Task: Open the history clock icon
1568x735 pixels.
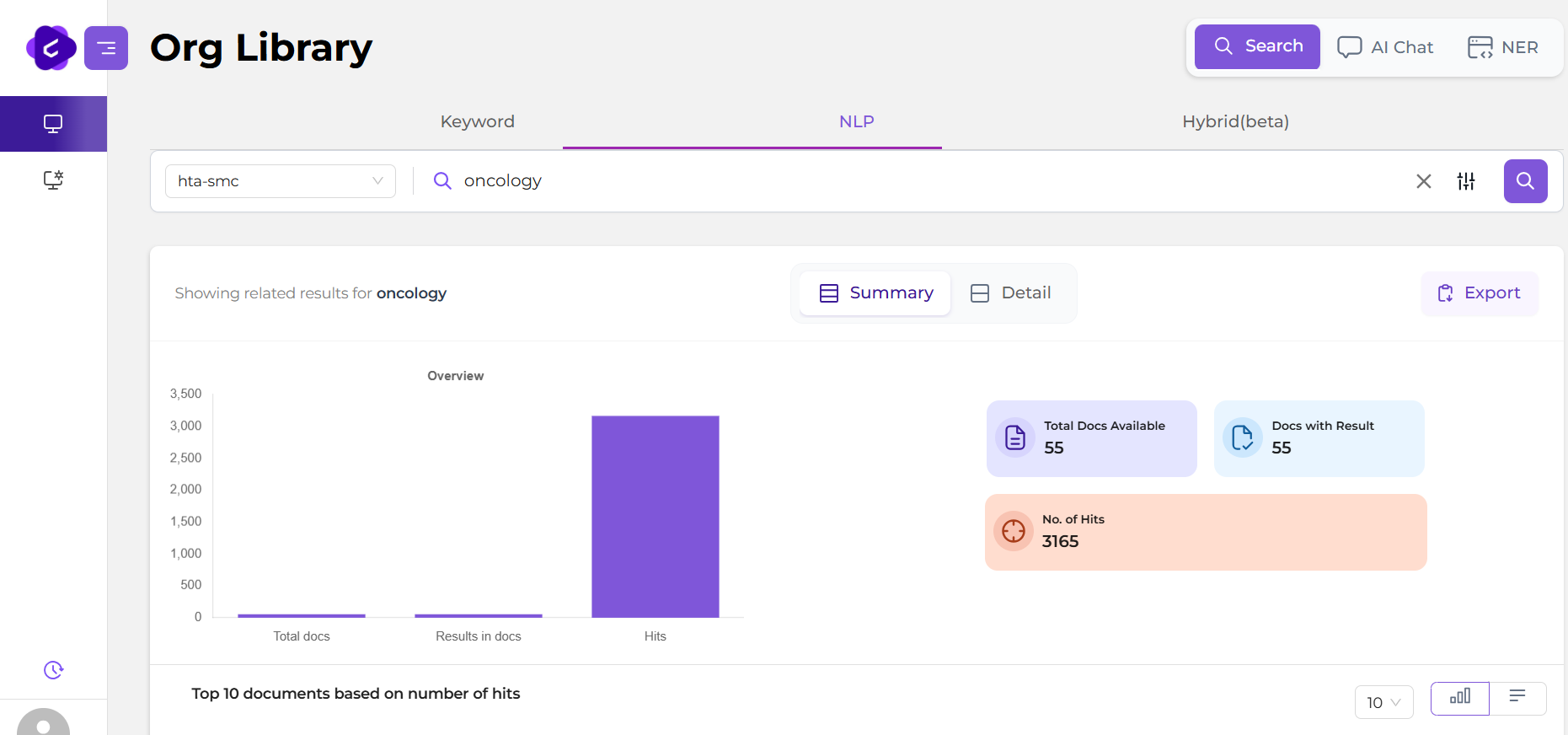Action: point(53,670)
